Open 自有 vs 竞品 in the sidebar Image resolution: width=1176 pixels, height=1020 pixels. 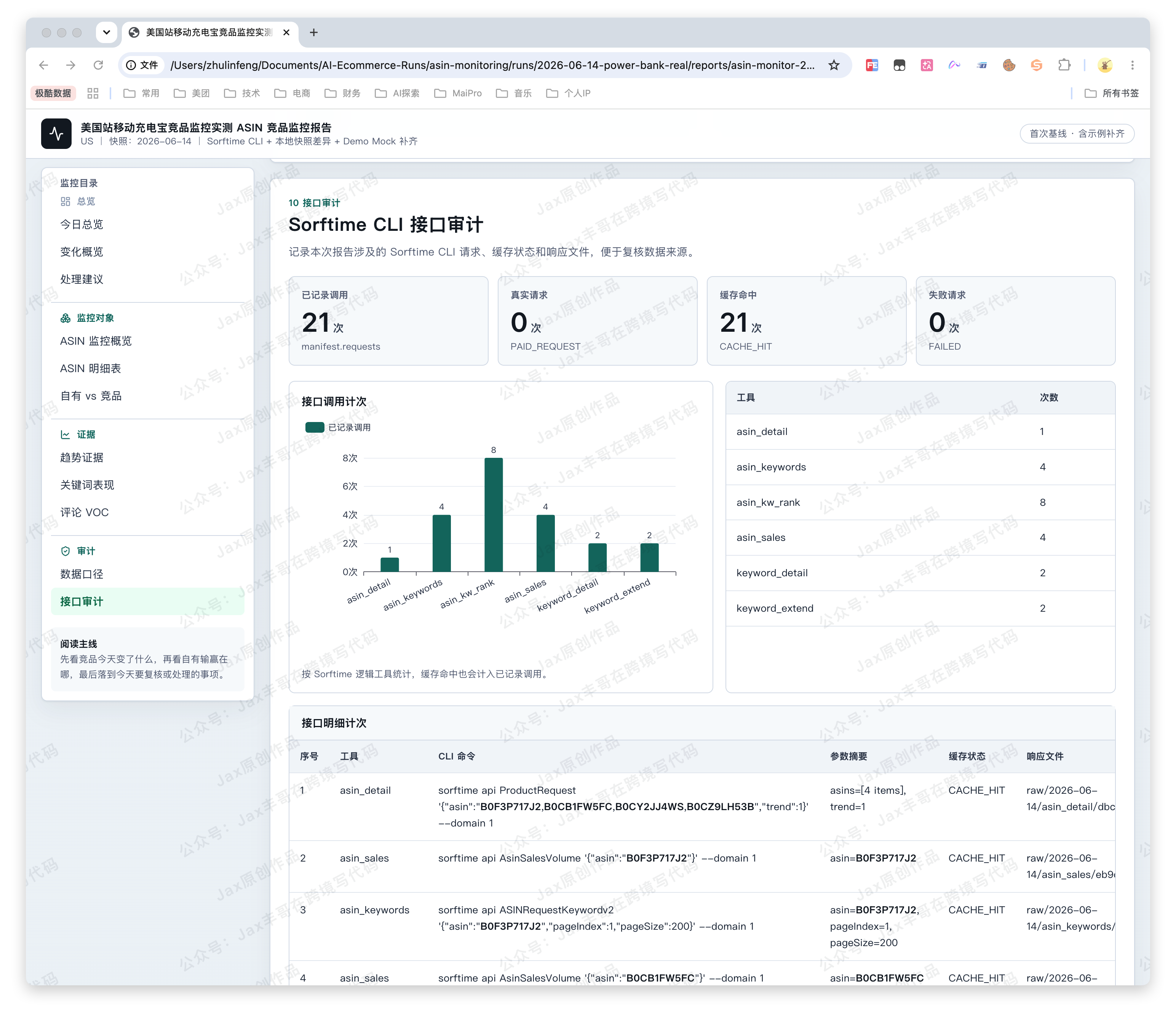pos(147,396)
